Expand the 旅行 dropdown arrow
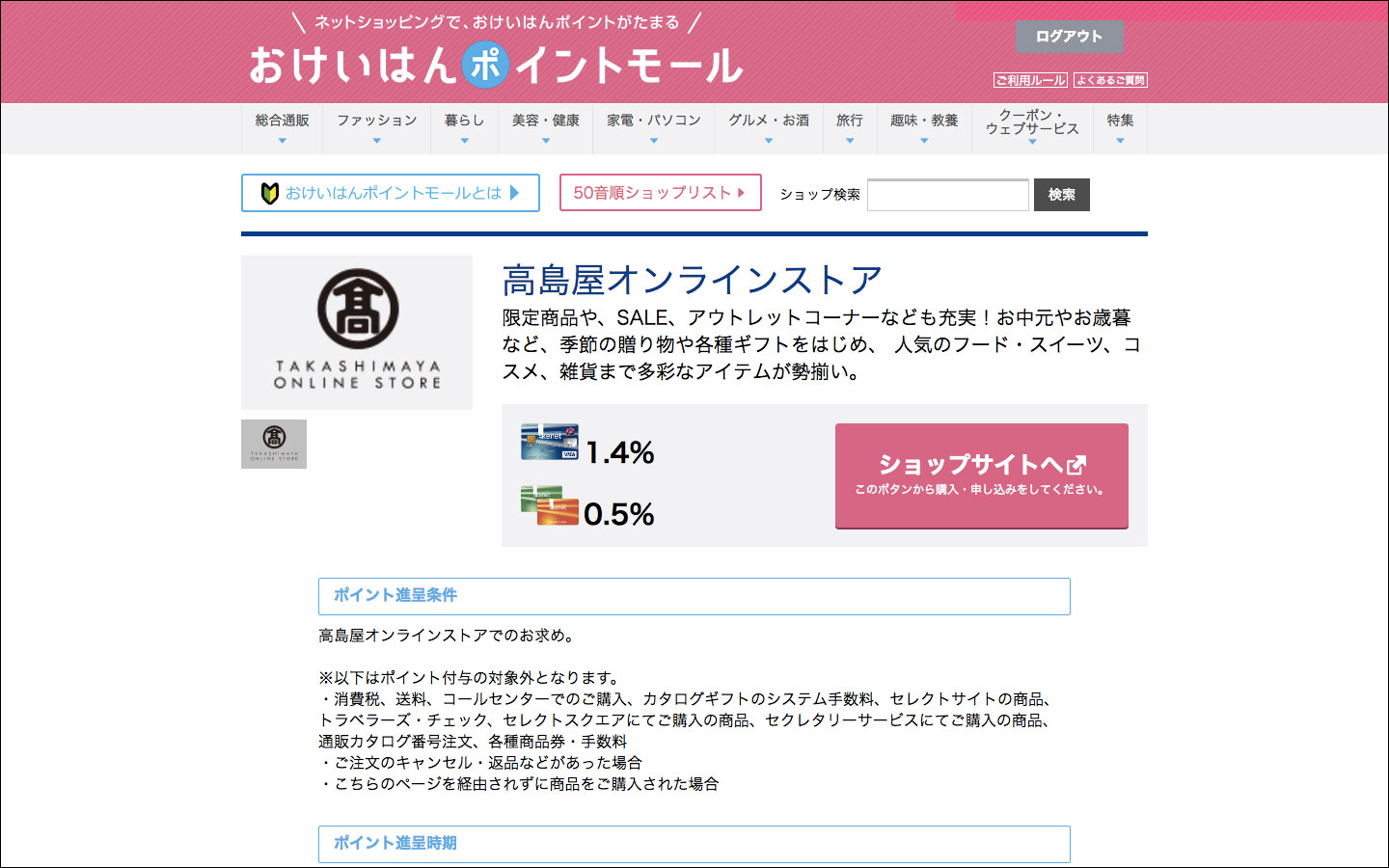This screenshot has height=868, width=1389. (x=850, y=141)
